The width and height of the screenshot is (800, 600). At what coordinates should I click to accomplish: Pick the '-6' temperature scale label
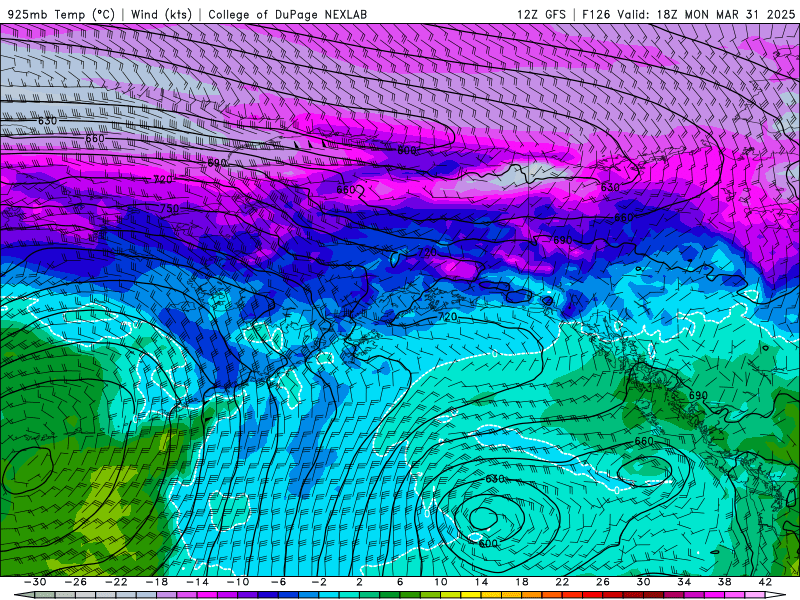(278, 582)
